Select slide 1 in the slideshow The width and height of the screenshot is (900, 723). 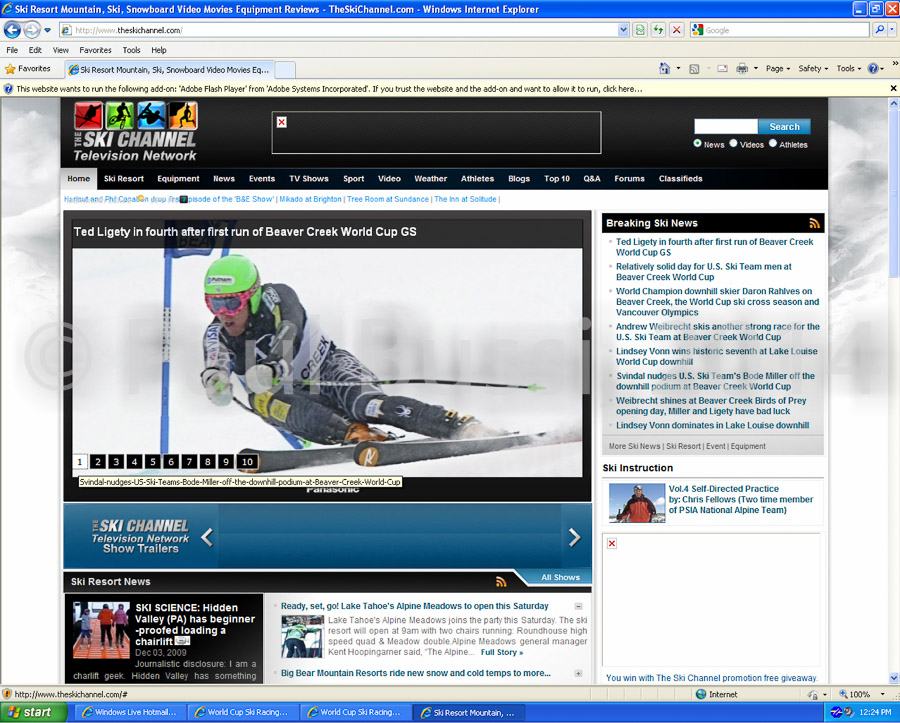click(80, 461)
